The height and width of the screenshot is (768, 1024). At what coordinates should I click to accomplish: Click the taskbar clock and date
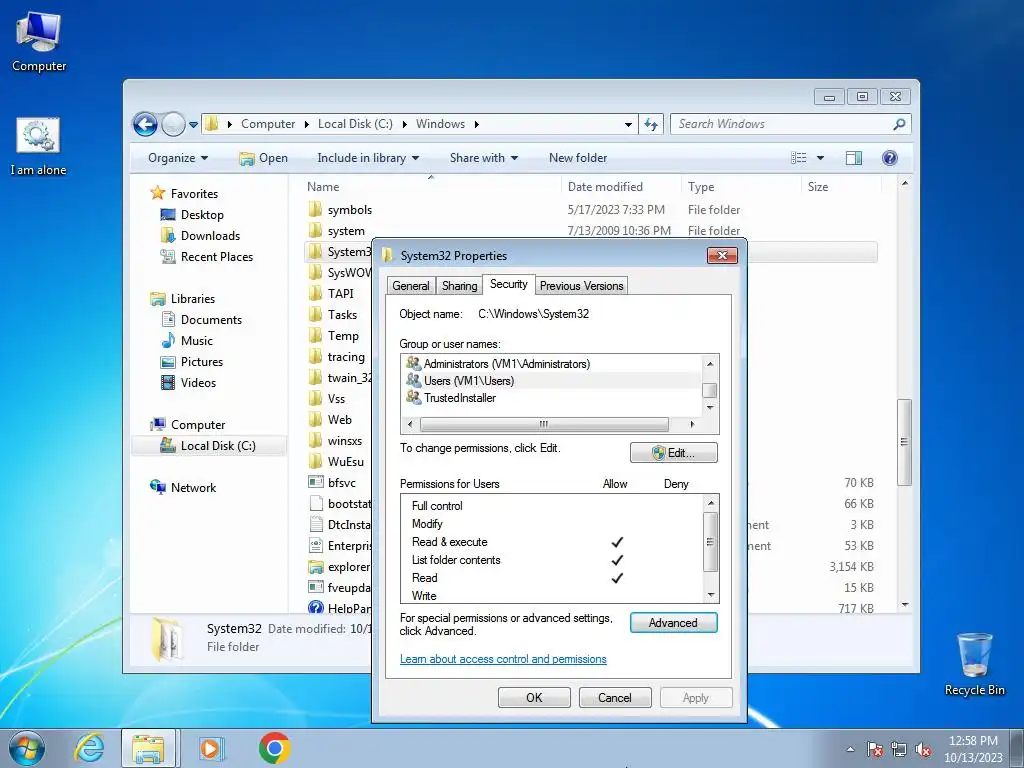[x=973, y=749]
